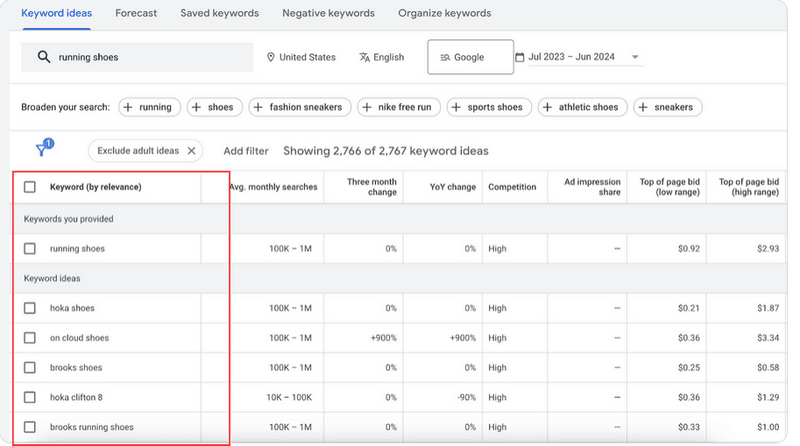Open the Negative keywords tab
800x446 pixels.
pyautogui.click(x=329, y=13)
